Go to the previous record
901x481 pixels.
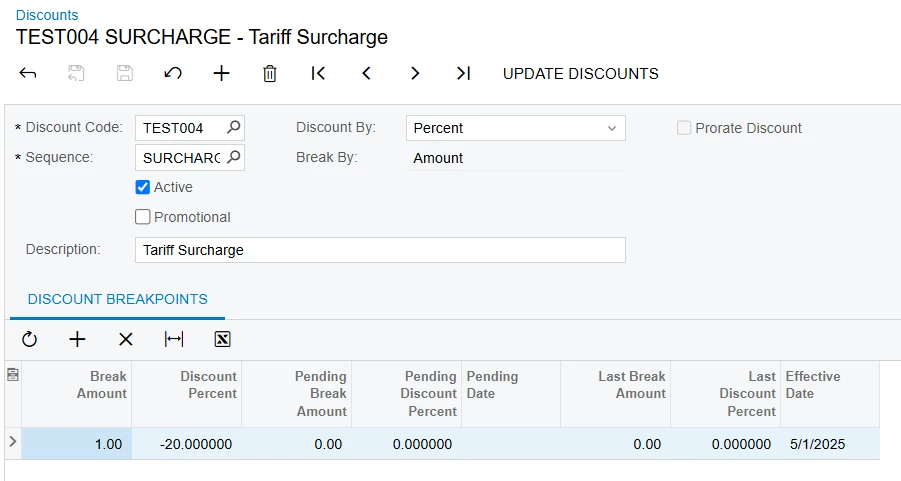(x=366, y=73)
